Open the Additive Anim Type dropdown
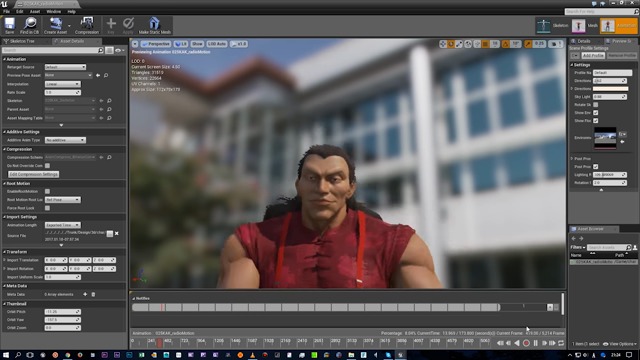Viewport: 640px width, 360px height. pos(65,140)
